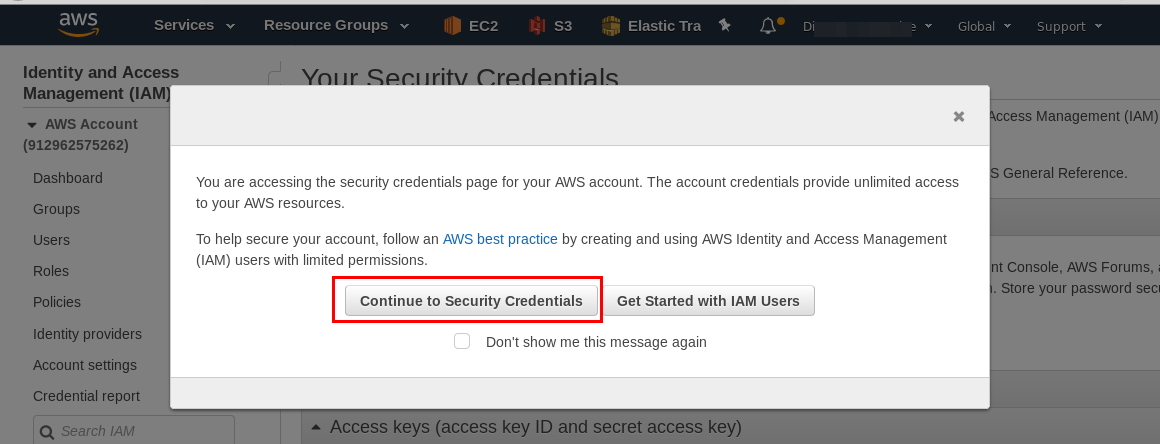Expand the Services dropdown menu
The width and height of the screenshot is (1160, 444).
pos(195,25)
